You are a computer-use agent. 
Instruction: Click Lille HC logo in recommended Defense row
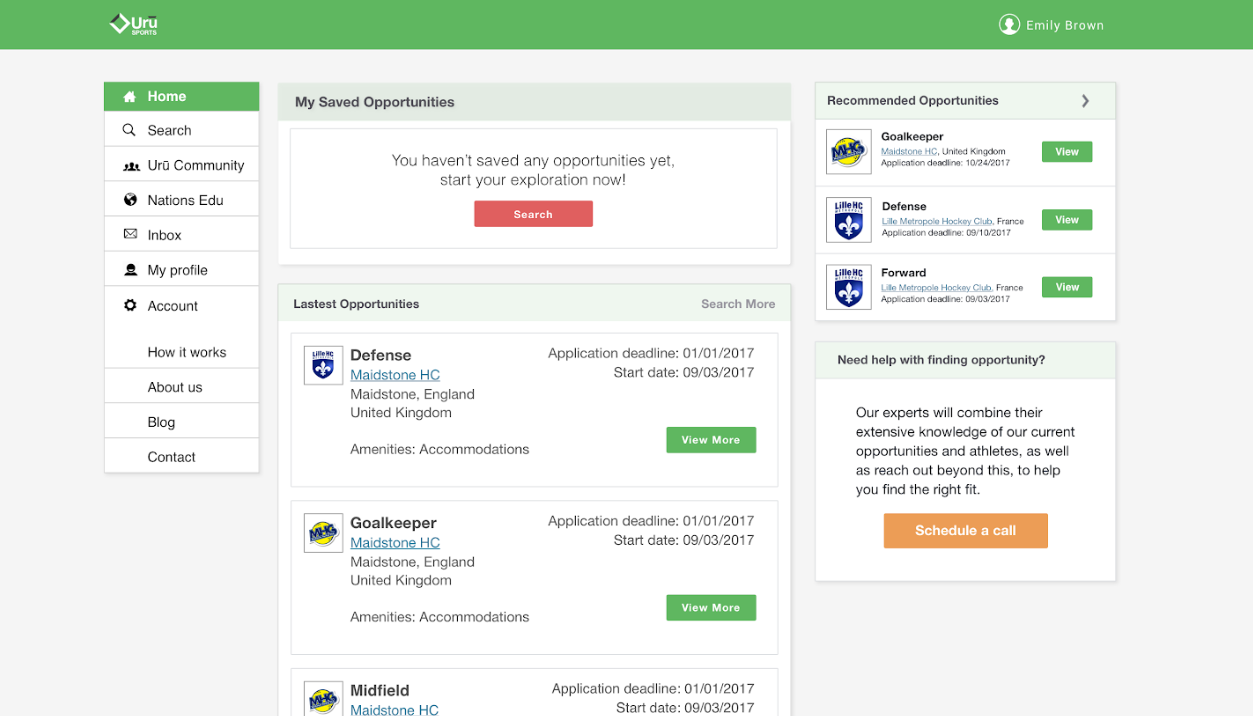849,220
